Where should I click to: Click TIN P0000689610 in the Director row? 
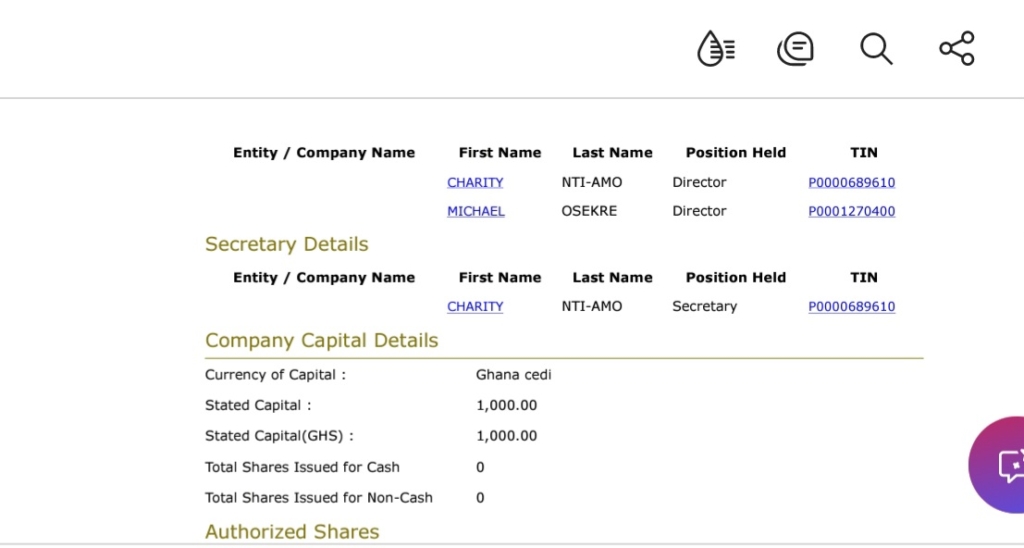(851, 183)
